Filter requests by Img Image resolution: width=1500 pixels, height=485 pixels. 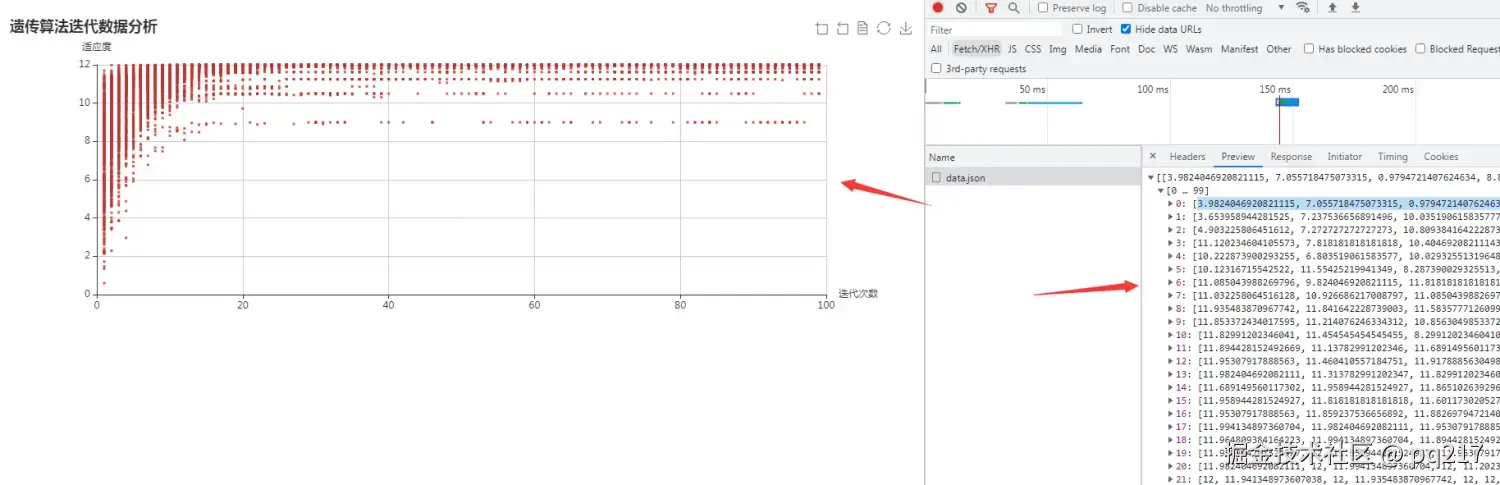pyautogui.click(x=1058, y=48)
